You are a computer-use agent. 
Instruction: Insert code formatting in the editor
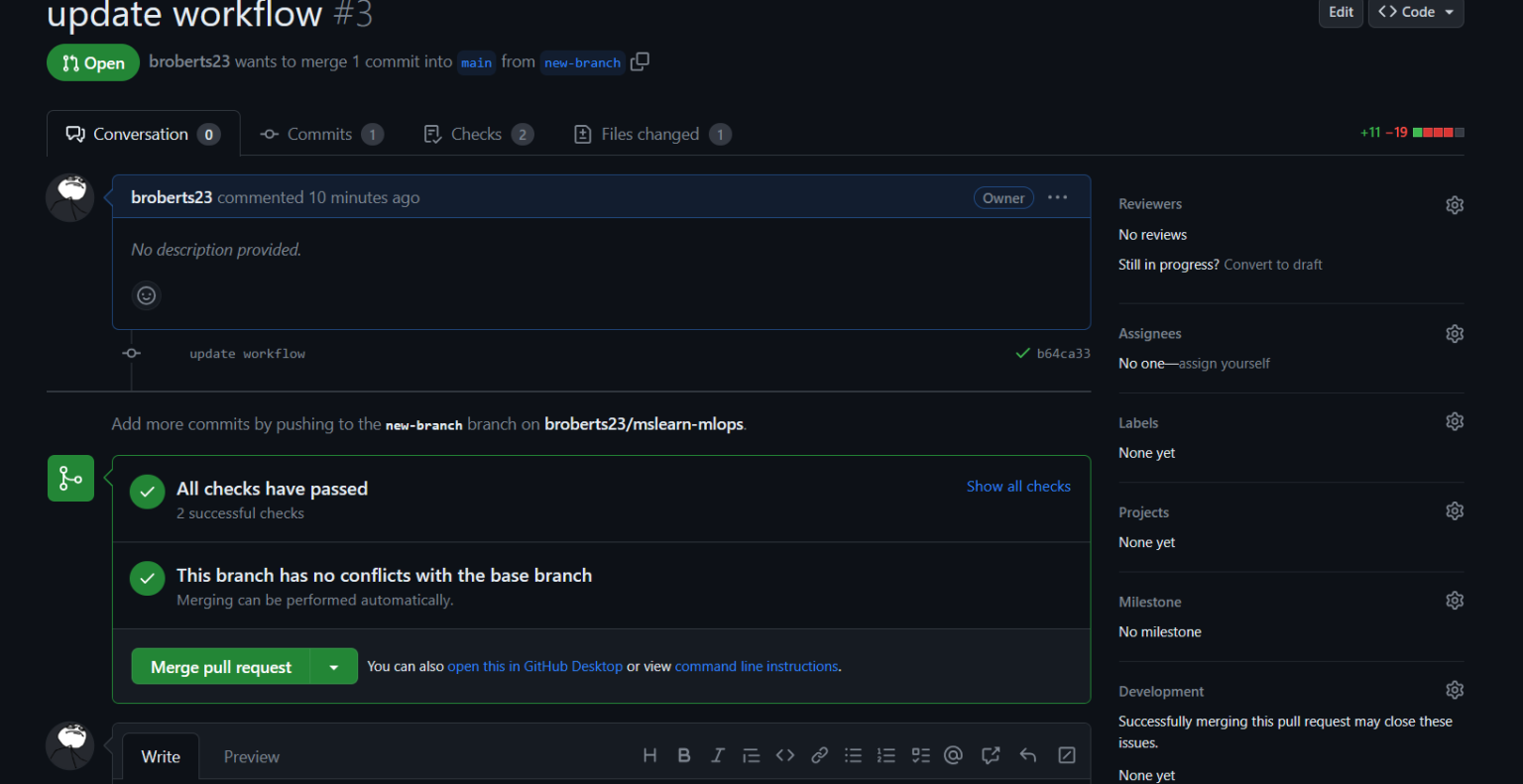[785, 755]
